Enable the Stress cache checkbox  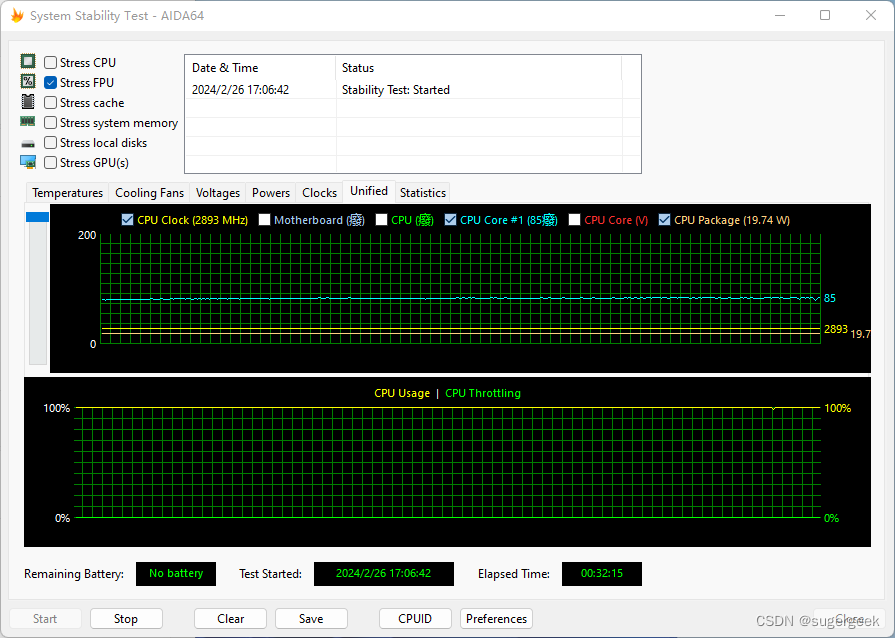coord(50,102)
